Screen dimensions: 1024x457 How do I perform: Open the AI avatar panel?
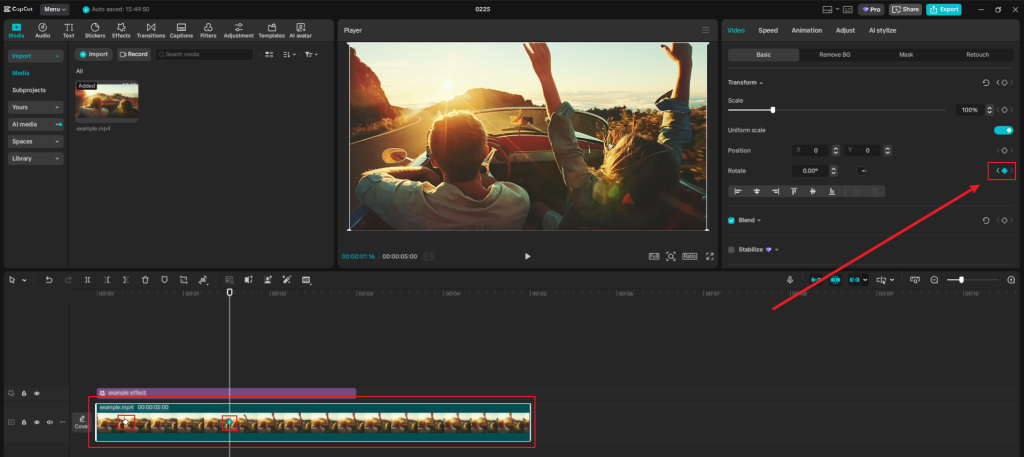click(x=300, y=31)
